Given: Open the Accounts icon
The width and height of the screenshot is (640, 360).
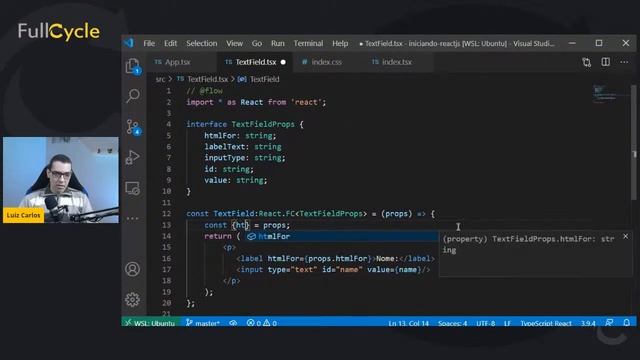Looking at the screenshot, I should click(x=132, y=269).
